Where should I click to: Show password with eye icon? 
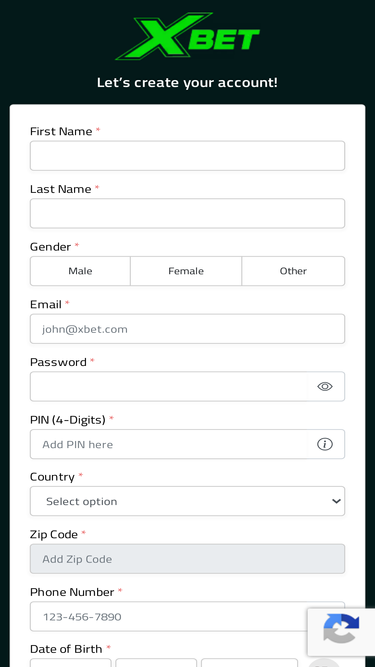[x=325, y=386]
